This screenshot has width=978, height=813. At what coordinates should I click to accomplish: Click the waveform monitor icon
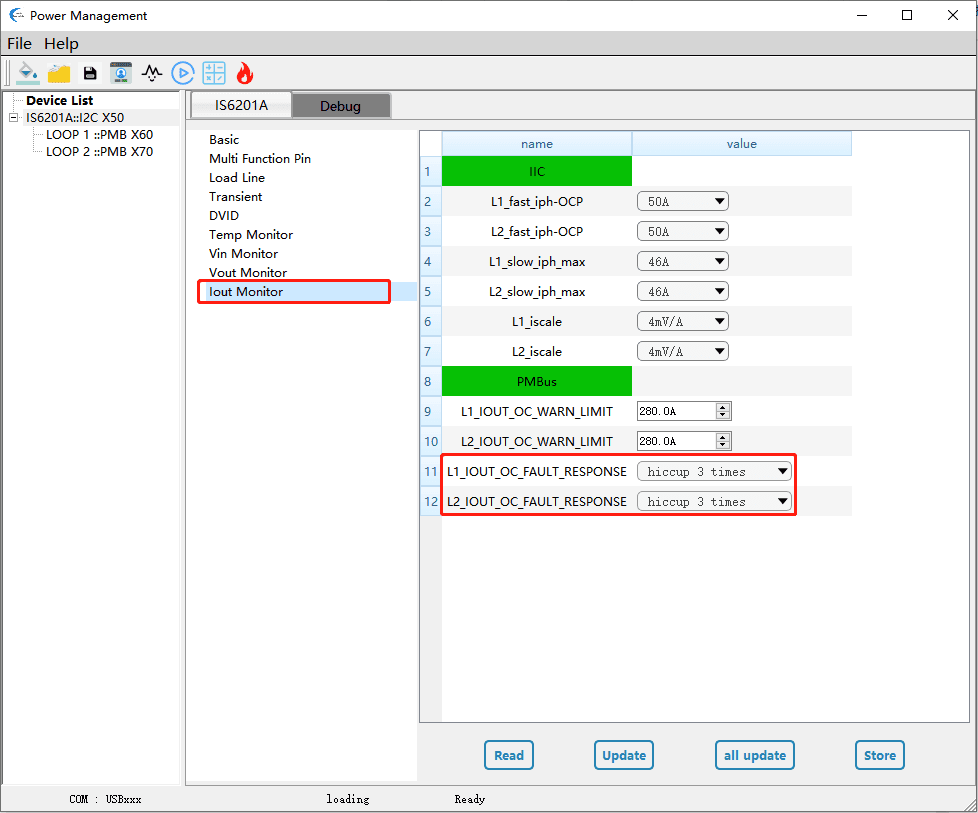pyautogui.click(x=152, y=73)
